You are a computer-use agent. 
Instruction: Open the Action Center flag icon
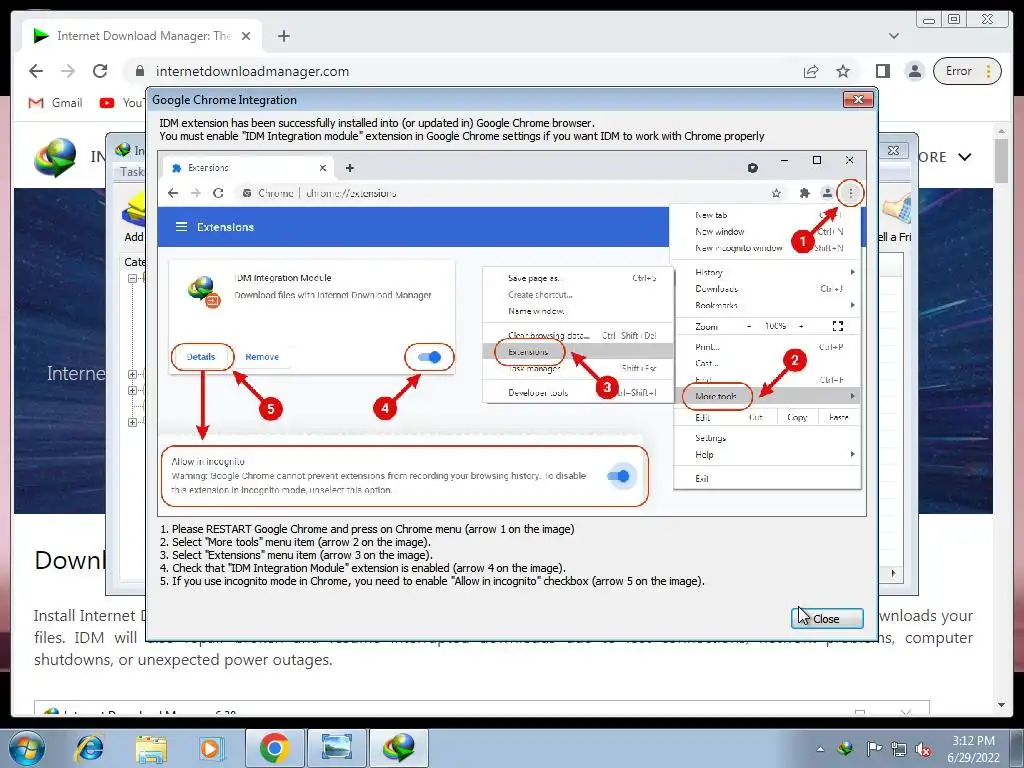[x=874, y=749]
